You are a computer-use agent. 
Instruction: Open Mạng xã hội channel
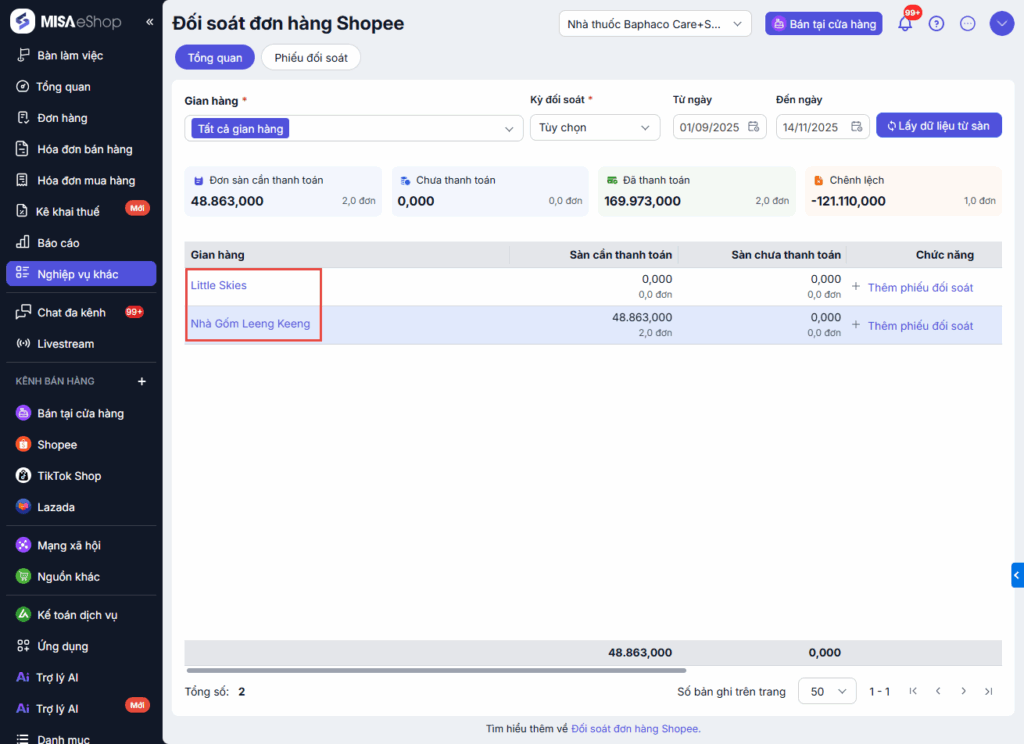pos(81,545)
